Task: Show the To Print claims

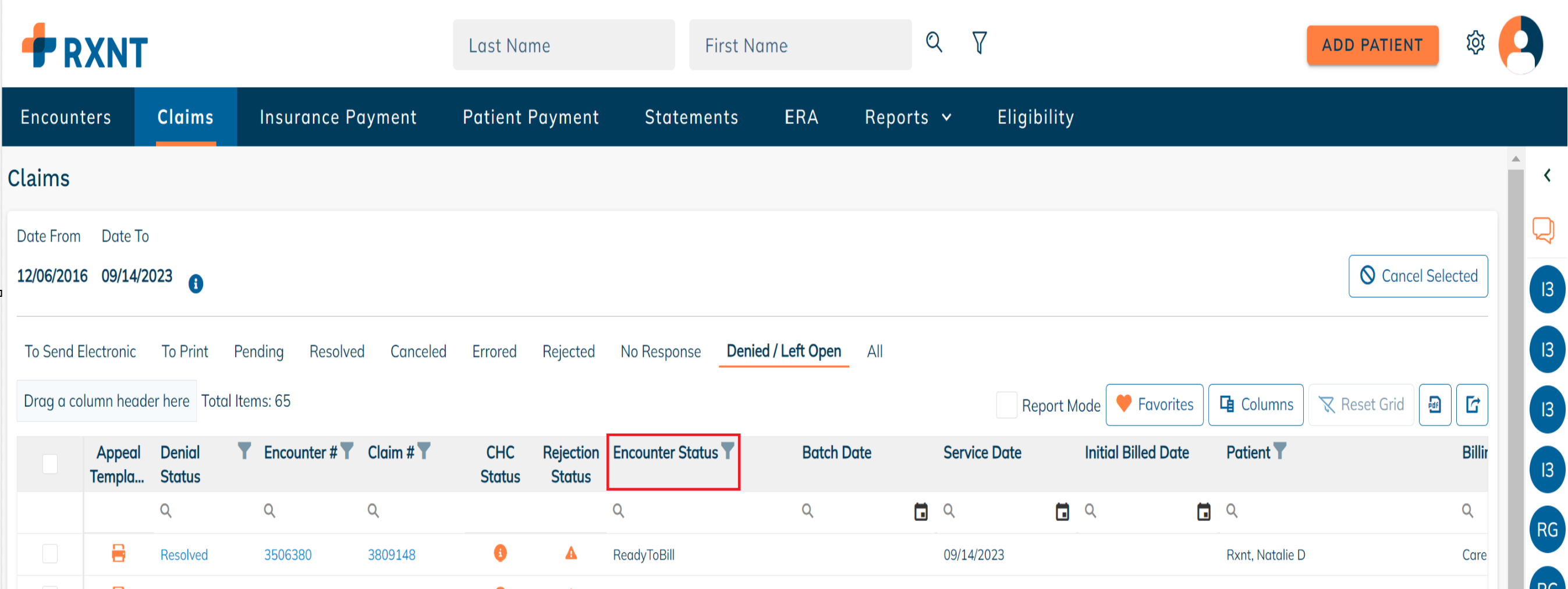Action: 185,351
